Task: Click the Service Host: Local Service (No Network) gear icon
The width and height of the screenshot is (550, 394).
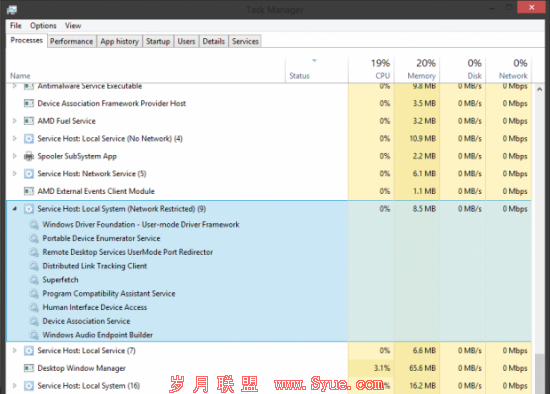Action: click(29, 139)
